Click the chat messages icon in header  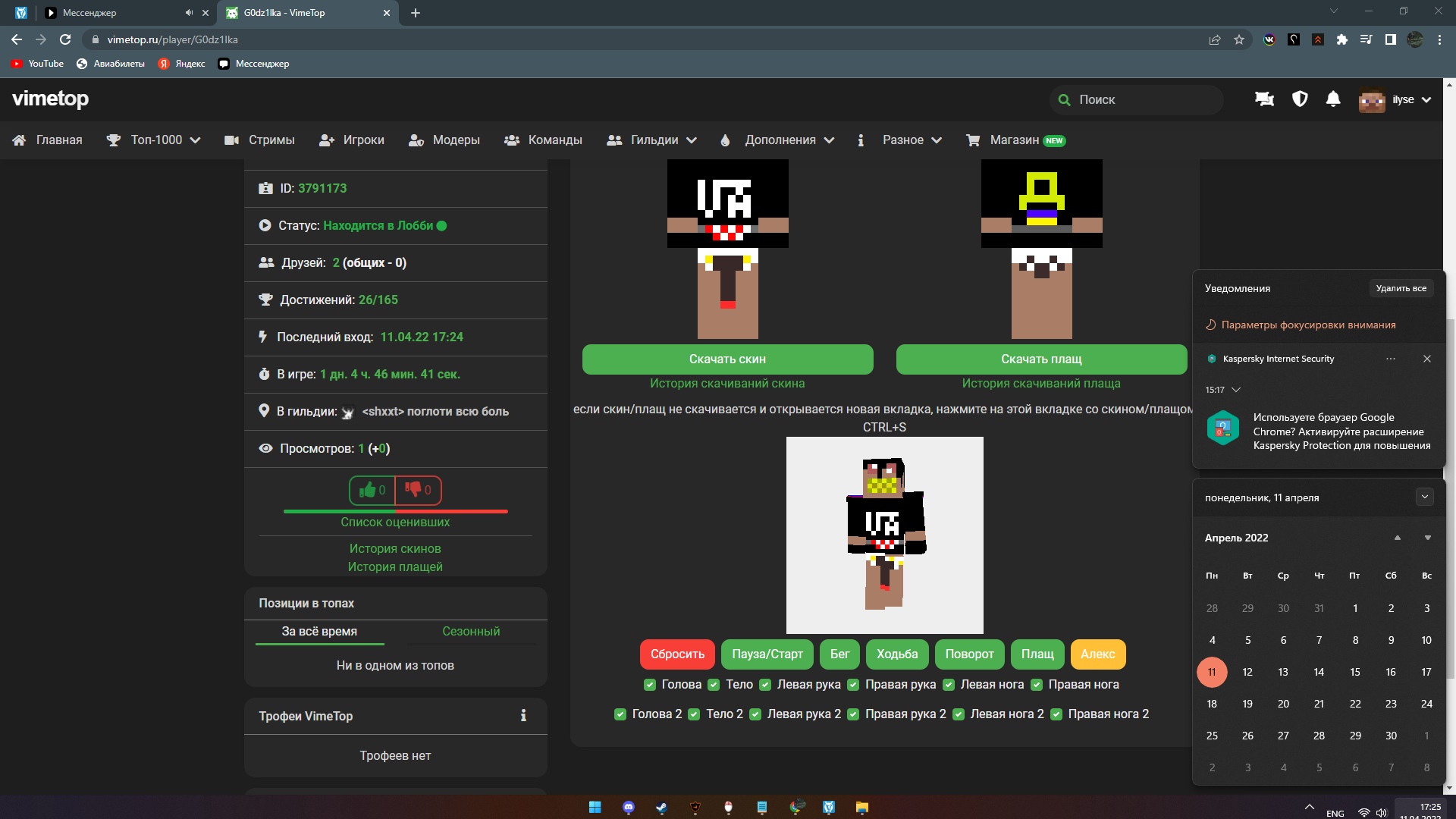pos(1264,99)
